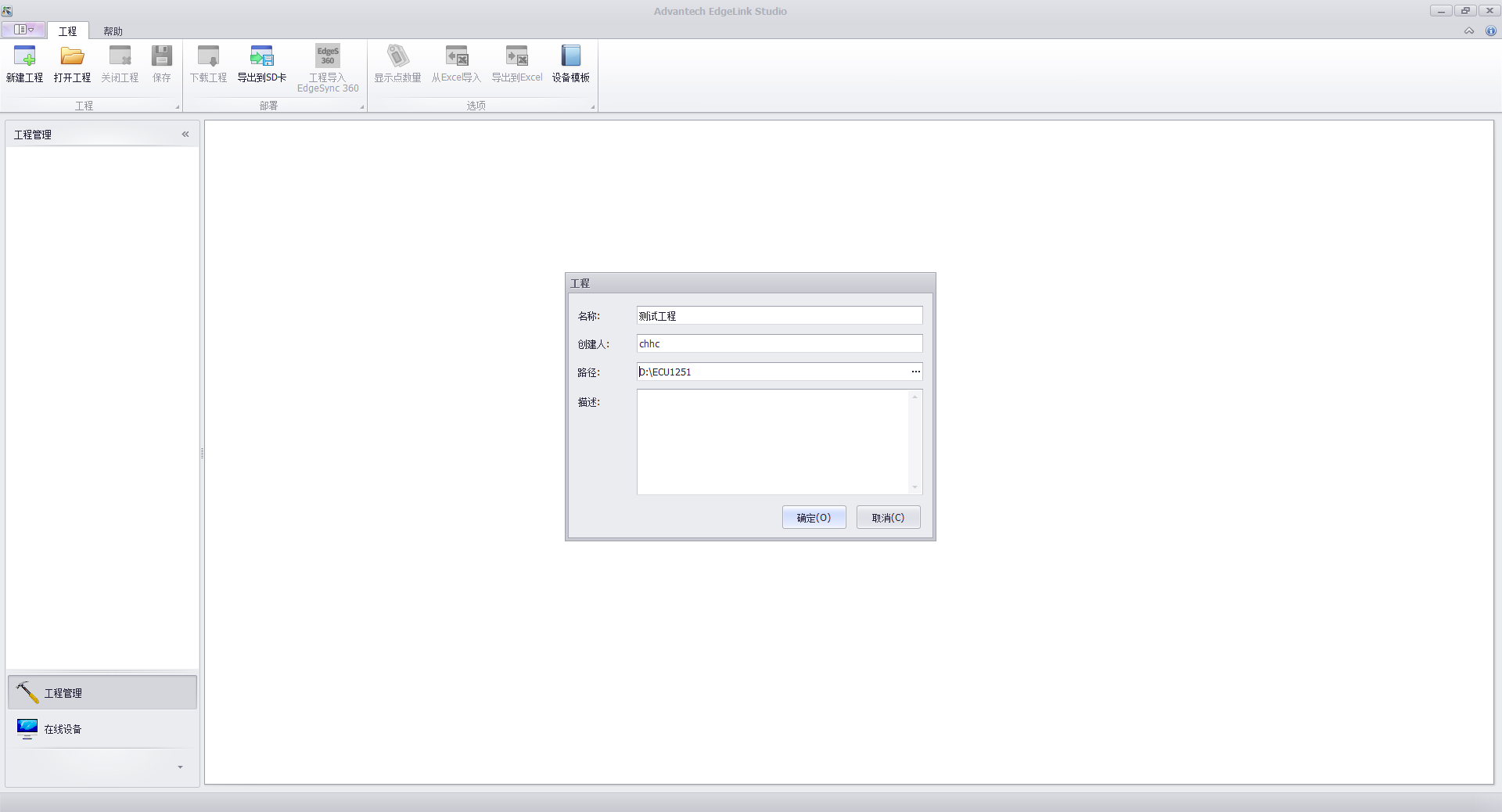Screen dimensions: 1502x812
Task: Close the EdgeLink Studio window
Action: point(1489,11)
